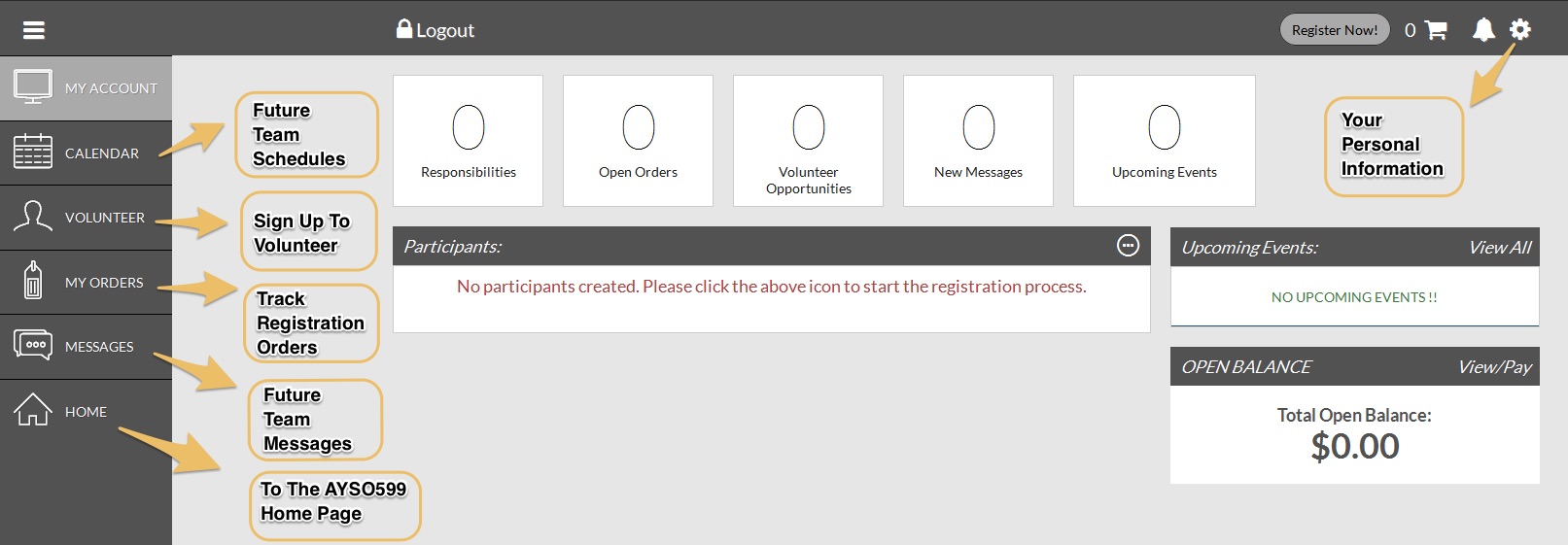
Task: Select the Volunteer Opportunities tile
Action: 808,140
